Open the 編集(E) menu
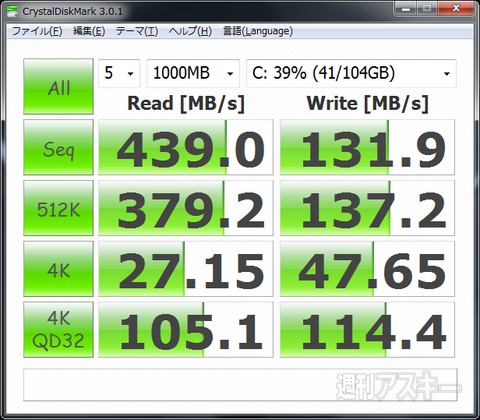 [89, 31]
